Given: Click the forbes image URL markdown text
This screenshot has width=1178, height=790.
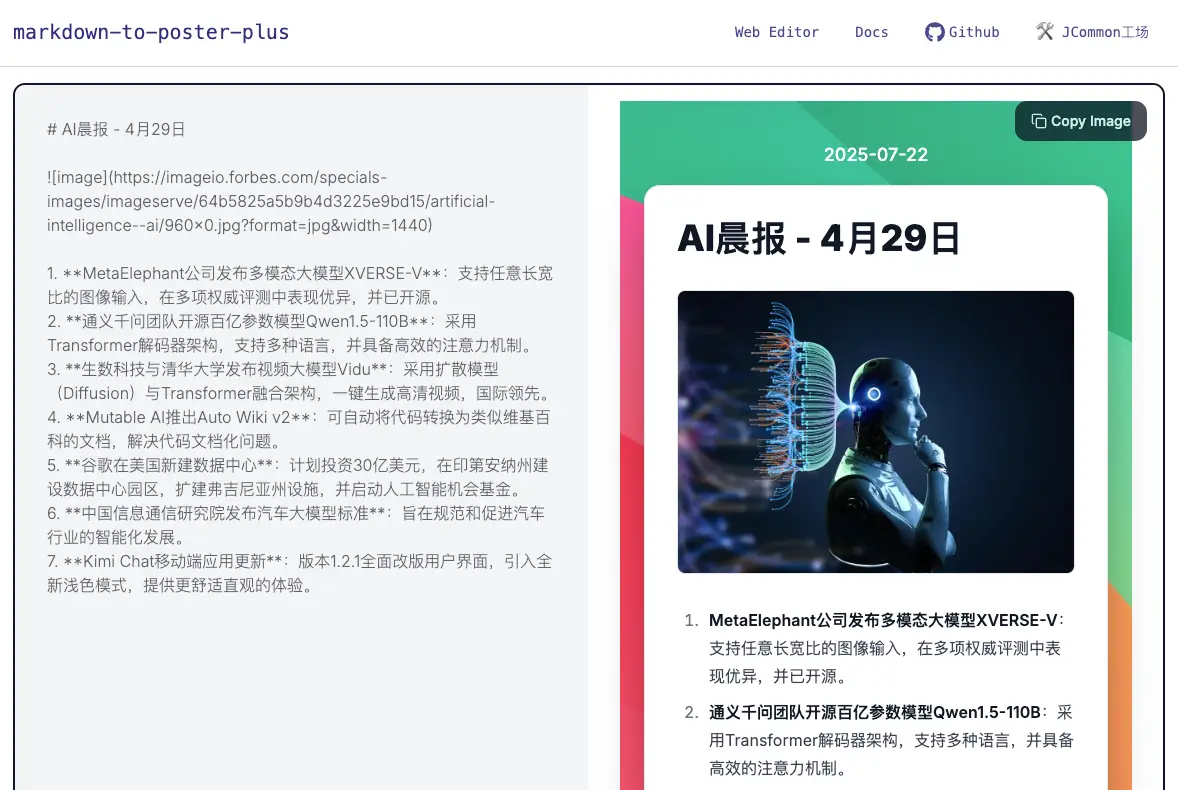Looking at the screenshot, I should click(x=270, y=201).
